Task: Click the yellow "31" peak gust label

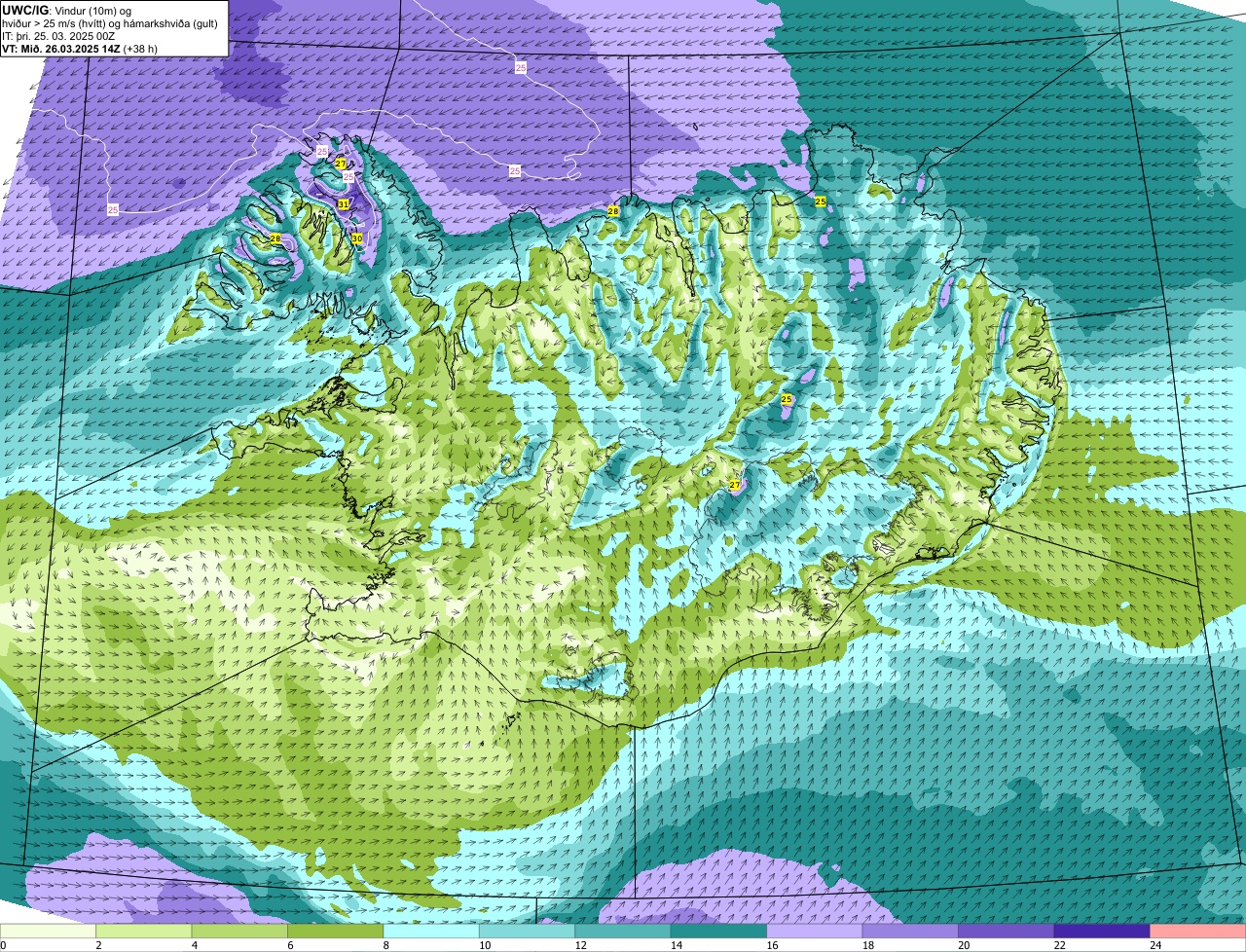Action: 343,203
